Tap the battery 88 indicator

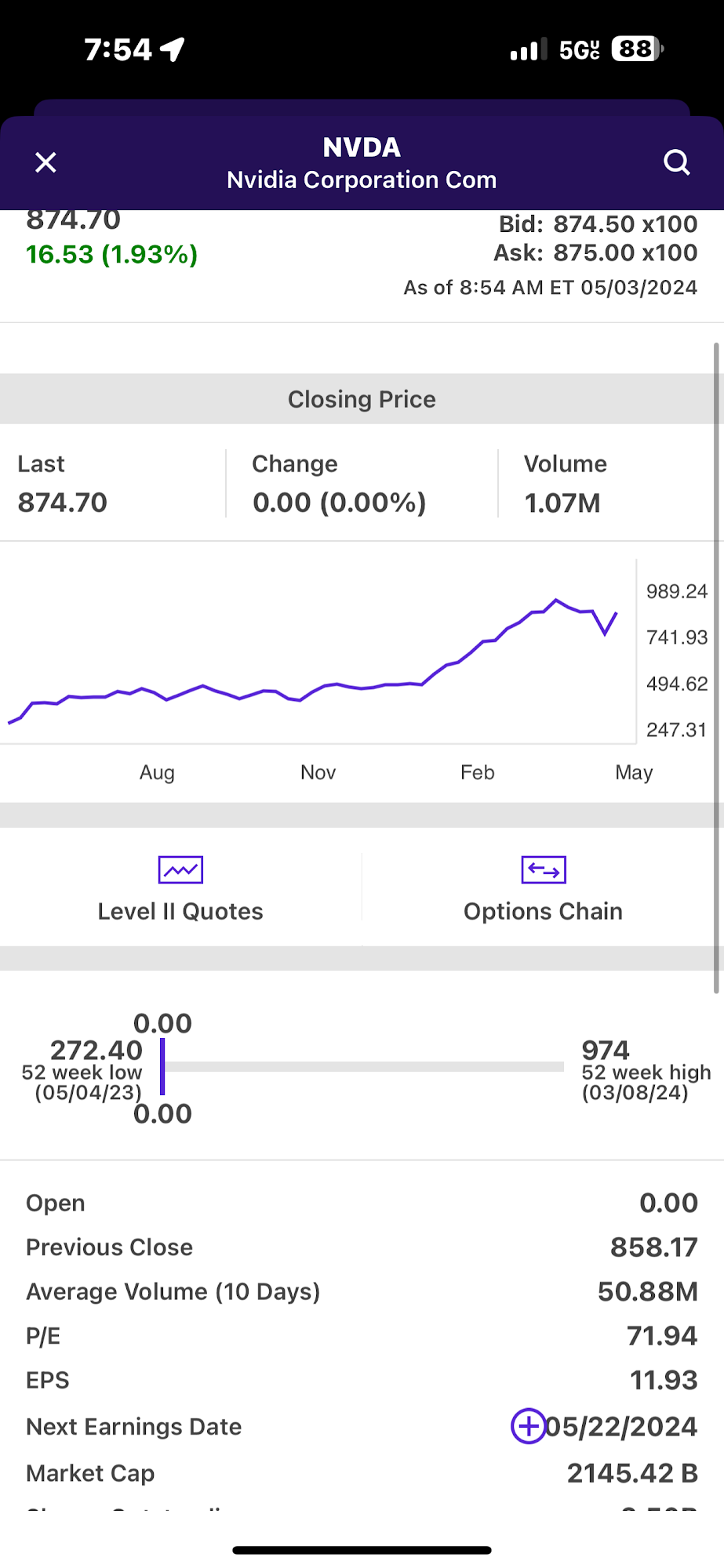pos(638,49)
